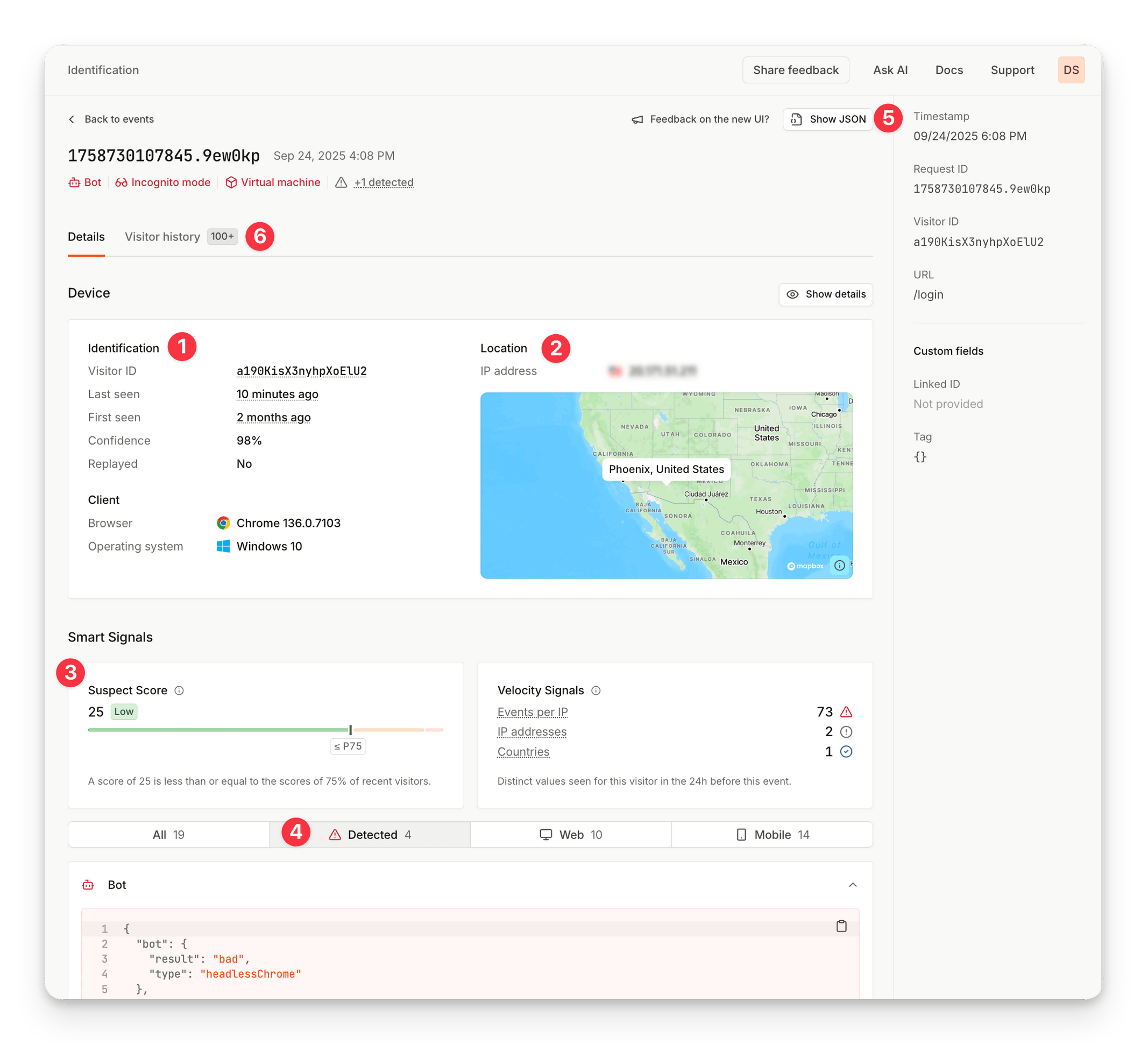Screen dimensions: 1148x1044
Task: Click the Countries check circle icon
Action: [x=847, y=752]
